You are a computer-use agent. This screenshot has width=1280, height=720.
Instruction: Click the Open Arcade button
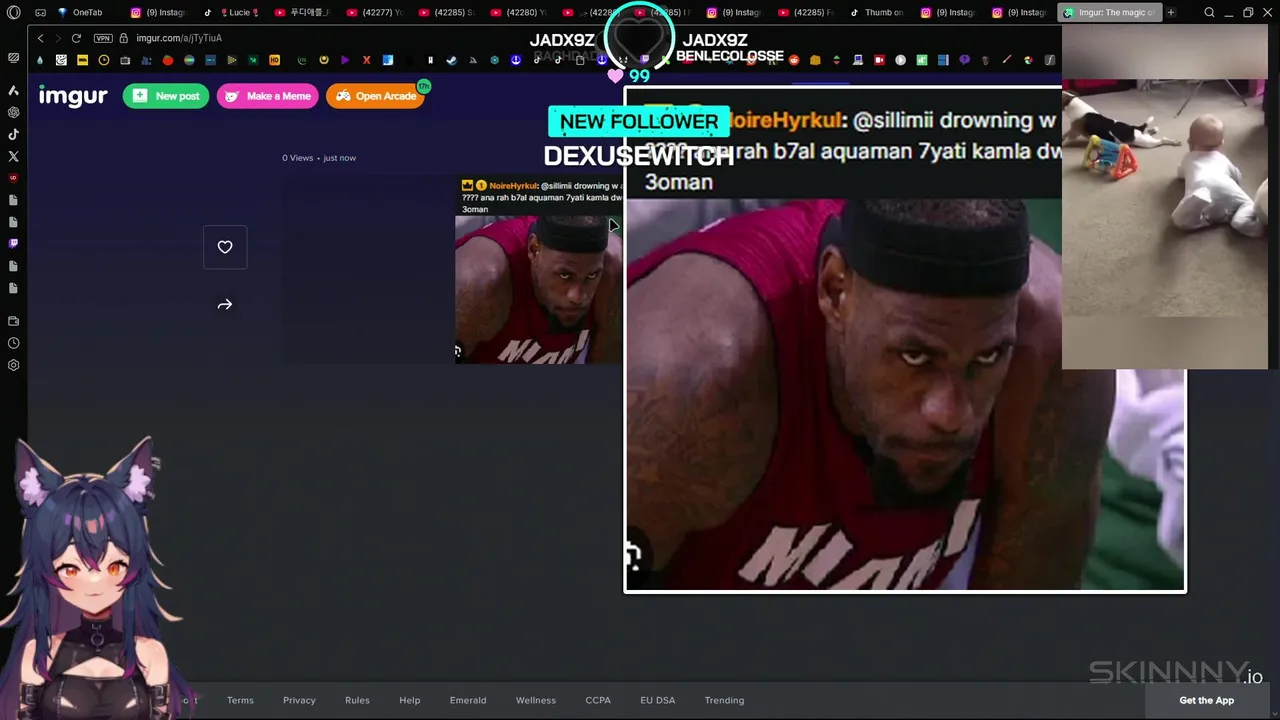pos(375,96)
